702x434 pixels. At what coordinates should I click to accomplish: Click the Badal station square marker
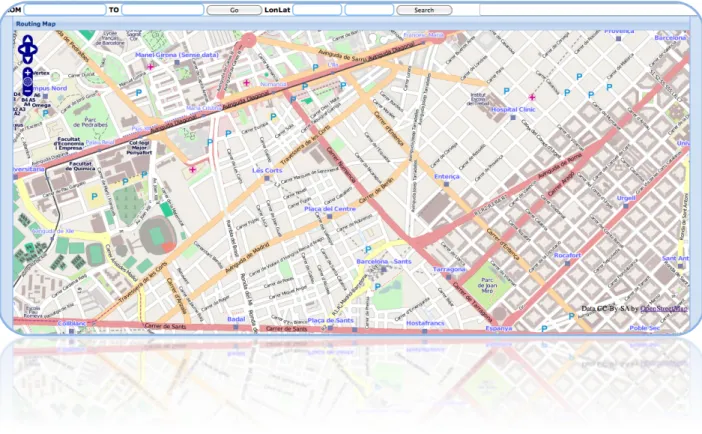click(236, 327)
